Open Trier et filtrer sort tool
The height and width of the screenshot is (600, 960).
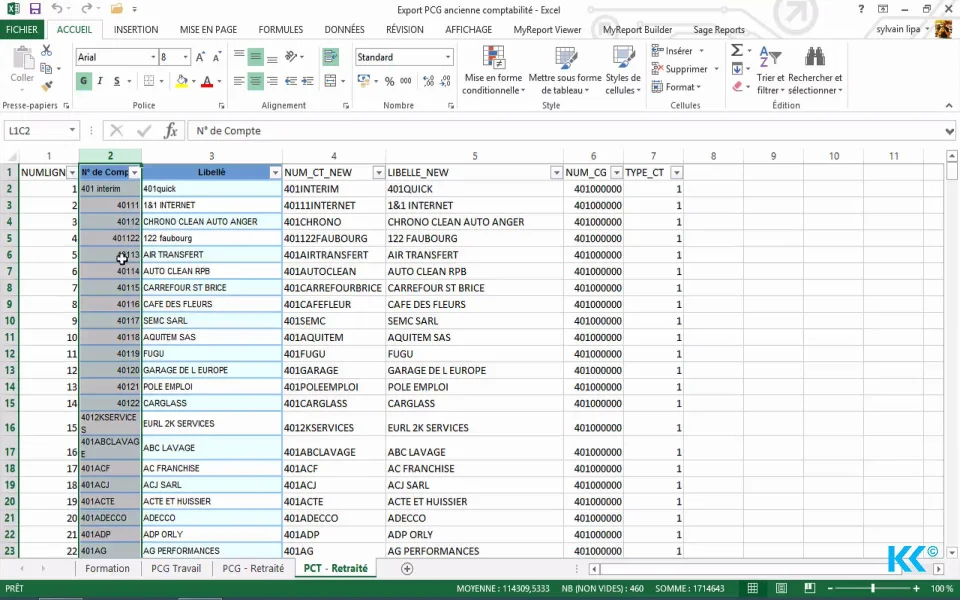click(x=770, y=70)
